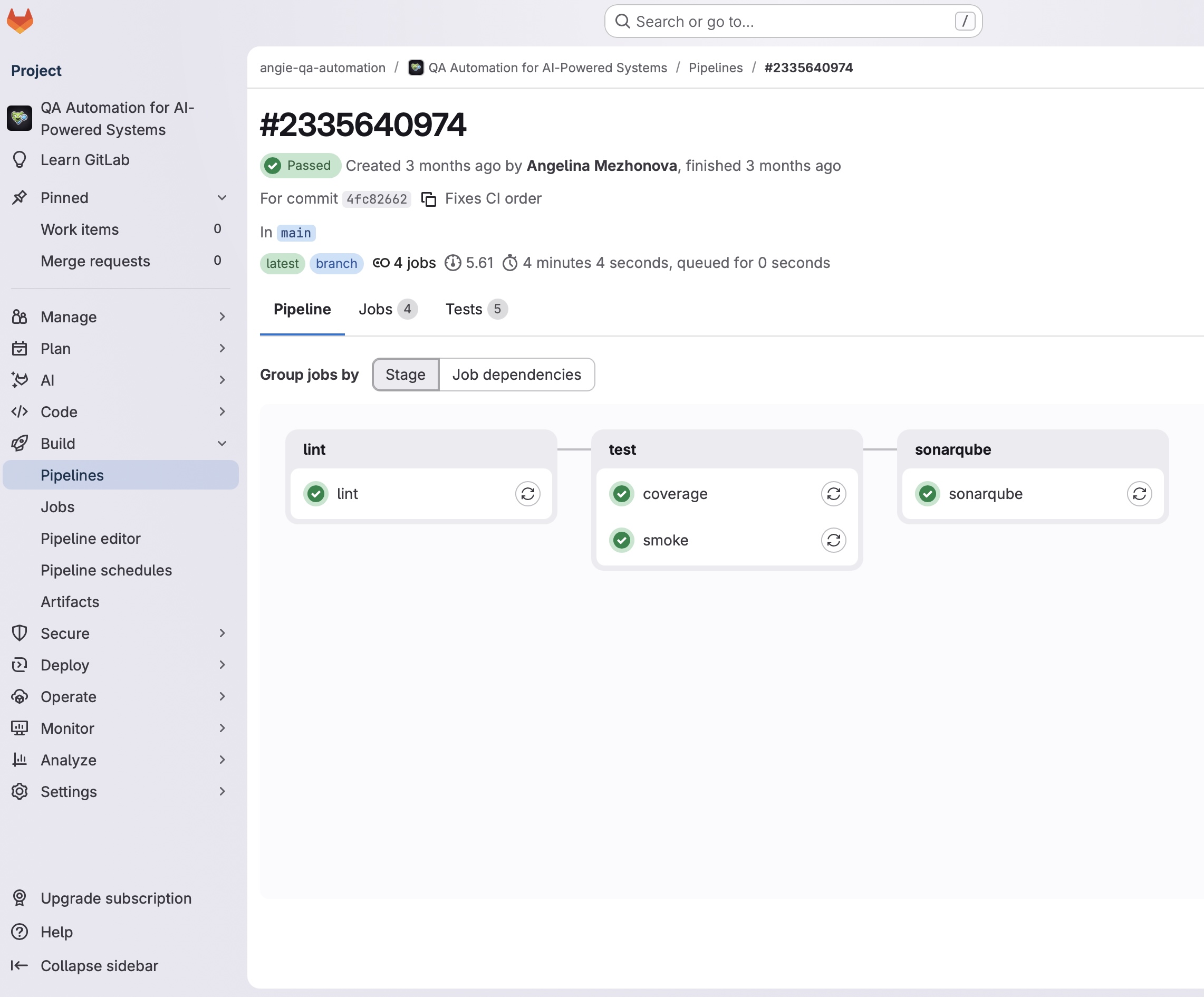1204x997 pixels.
Task: Expand the AI section chevron
Action: 222,379
